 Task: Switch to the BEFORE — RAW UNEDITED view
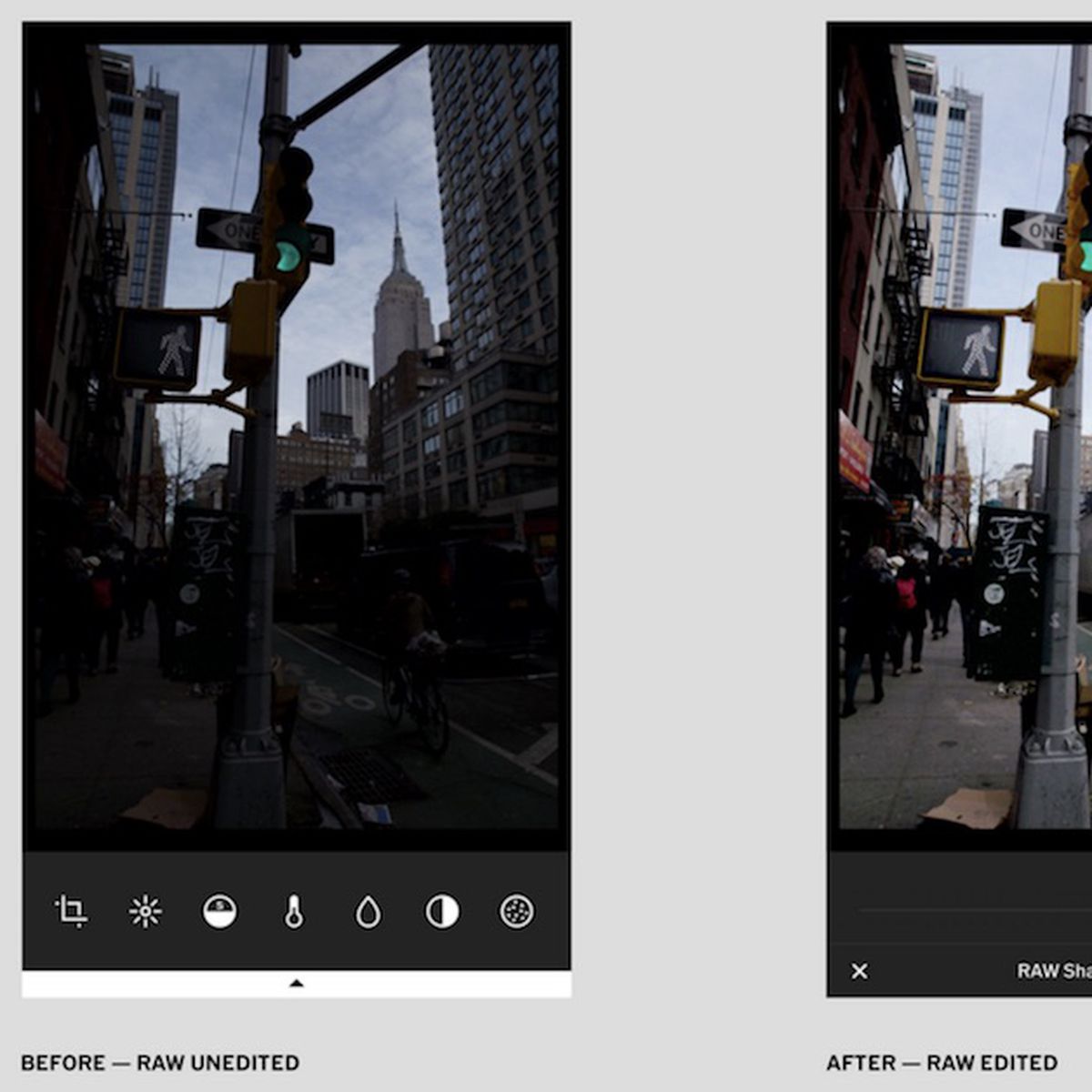point(161,1061)
